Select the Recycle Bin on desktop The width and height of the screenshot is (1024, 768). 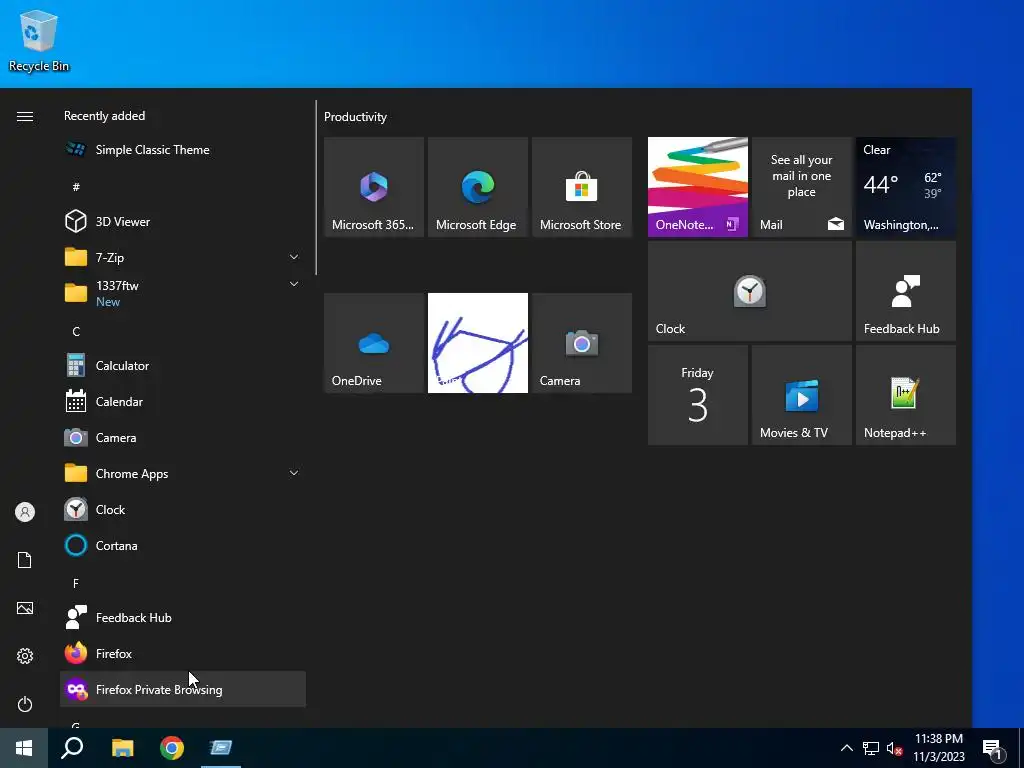click(39, 41)
